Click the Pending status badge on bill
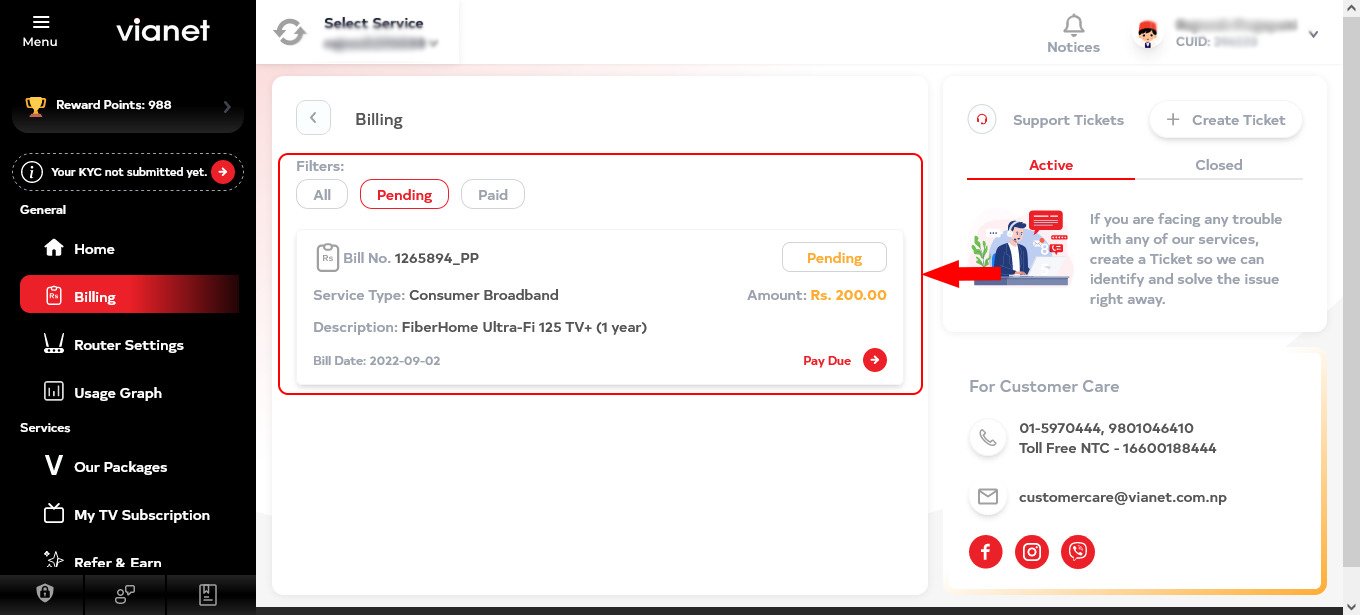This screenshot has width=1360, height=615. point(834,257)
